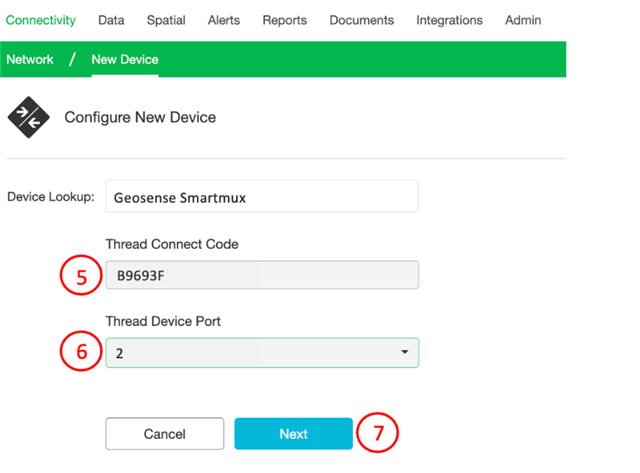640x473 pixels.
Task: Navigate to Integrations
Action: (449, 20)
